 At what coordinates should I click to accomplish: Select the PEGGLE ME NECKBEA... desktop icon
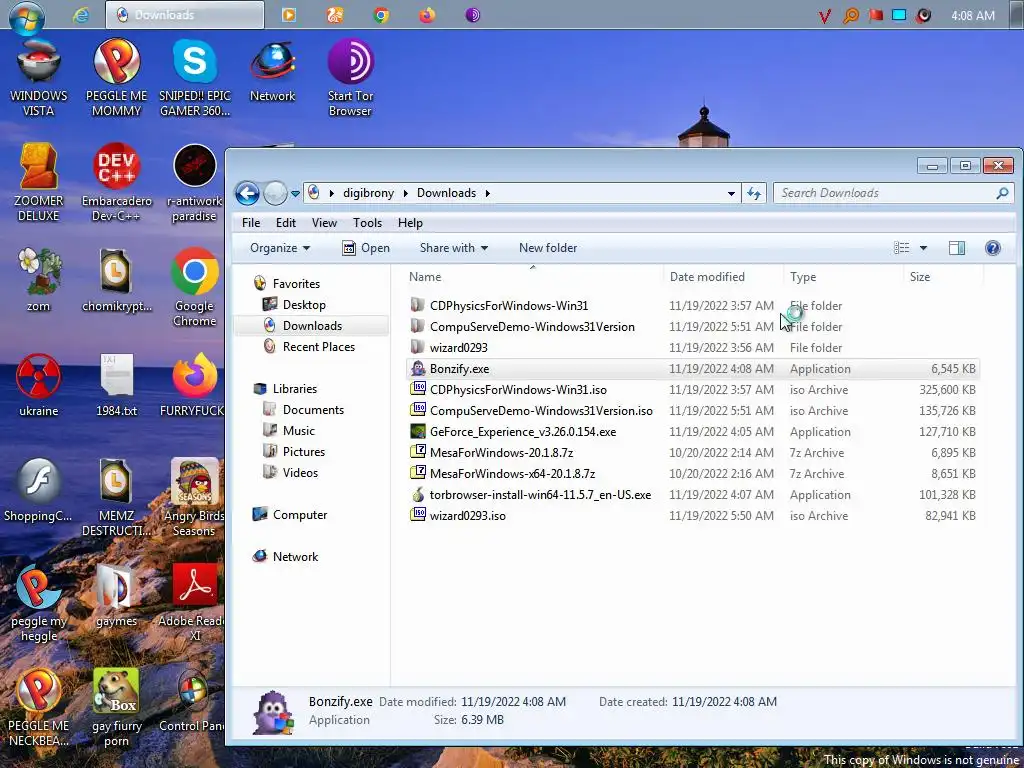click(x=39, y=708)
